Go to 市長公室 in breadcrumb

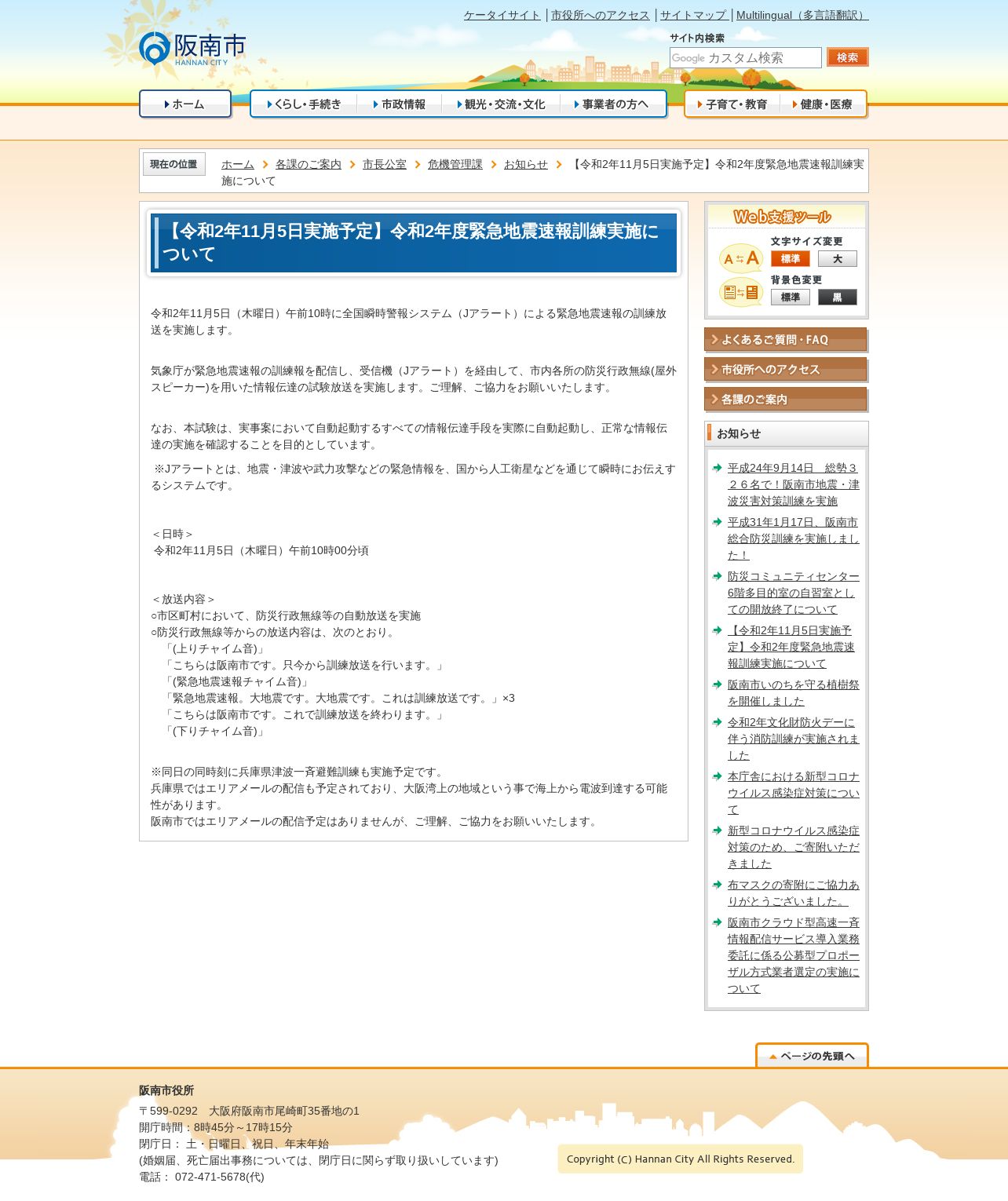pos(385,164)
